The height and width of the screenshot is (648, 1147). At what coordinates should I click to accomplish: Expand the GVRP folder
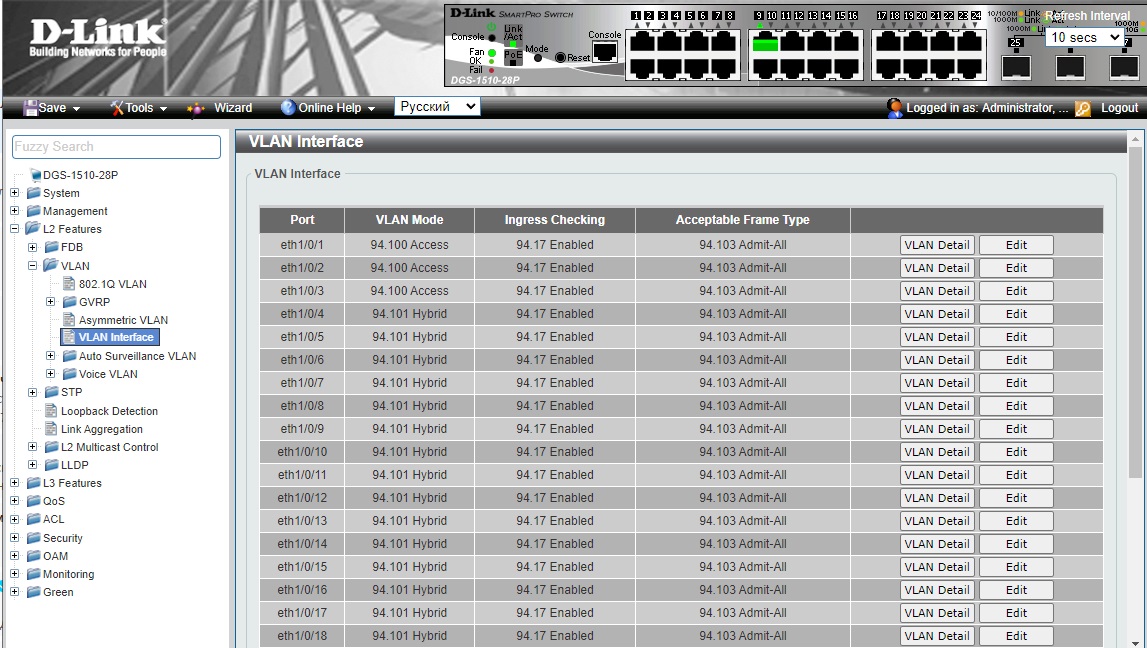point(51,302)
